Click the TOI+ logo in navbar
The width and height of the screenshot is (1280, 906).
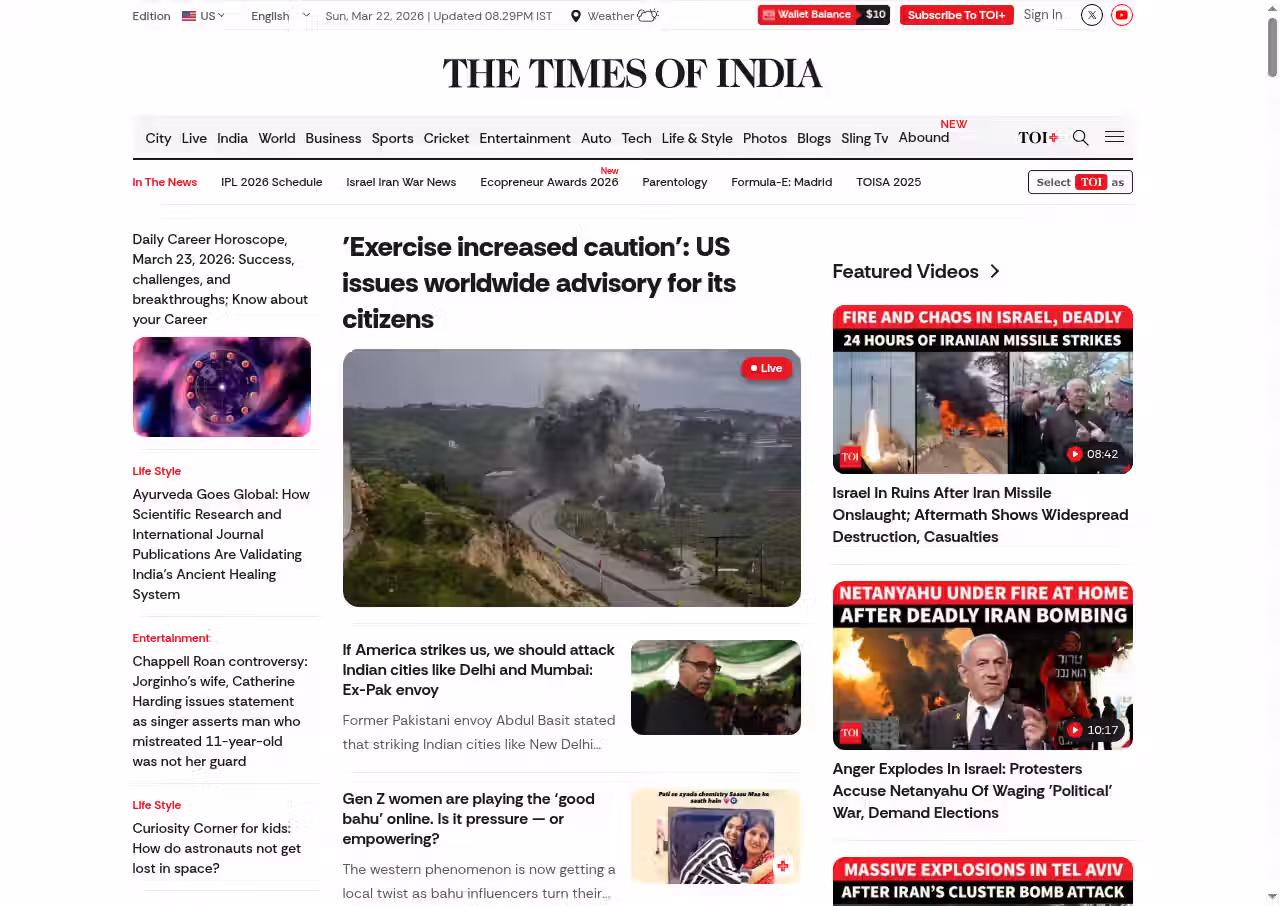click(1038, 138)
